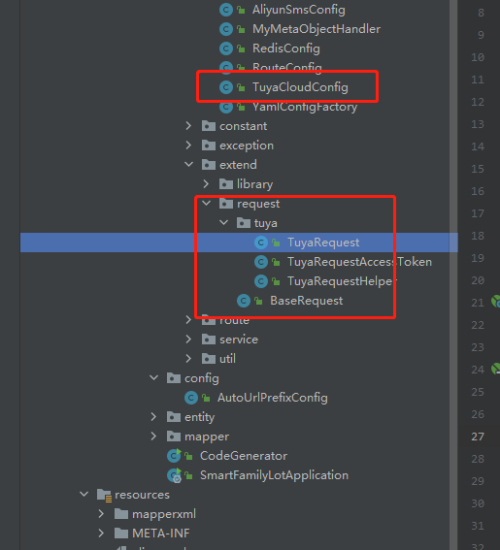Click the AutoUrlPrefixConfig class icon

click(x=191, y=398)
